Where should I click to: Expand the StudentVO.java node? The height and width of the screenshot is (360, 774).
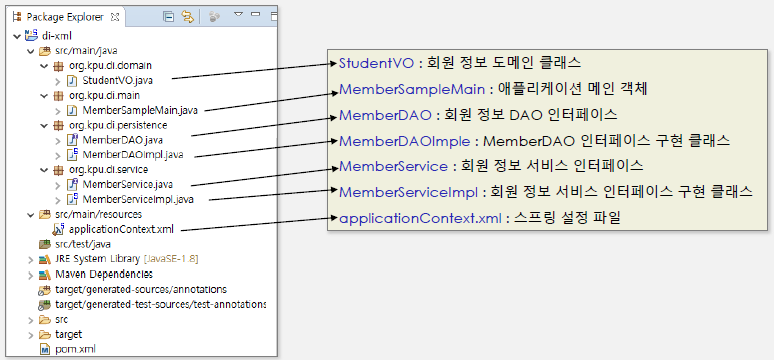pyautogui.click(x=58, y=80)
